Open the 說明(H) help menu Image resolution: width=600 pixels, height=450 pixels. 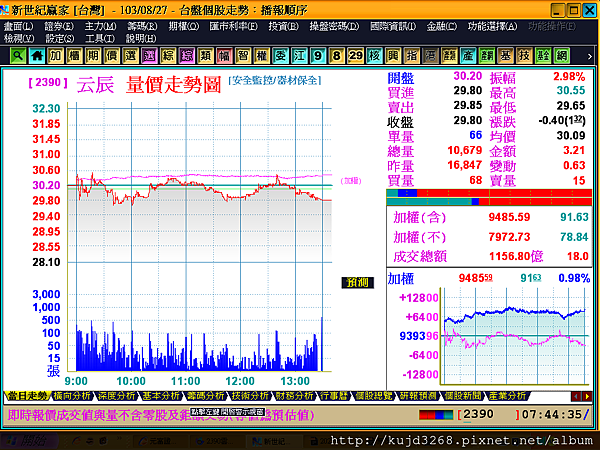(141, 39)
